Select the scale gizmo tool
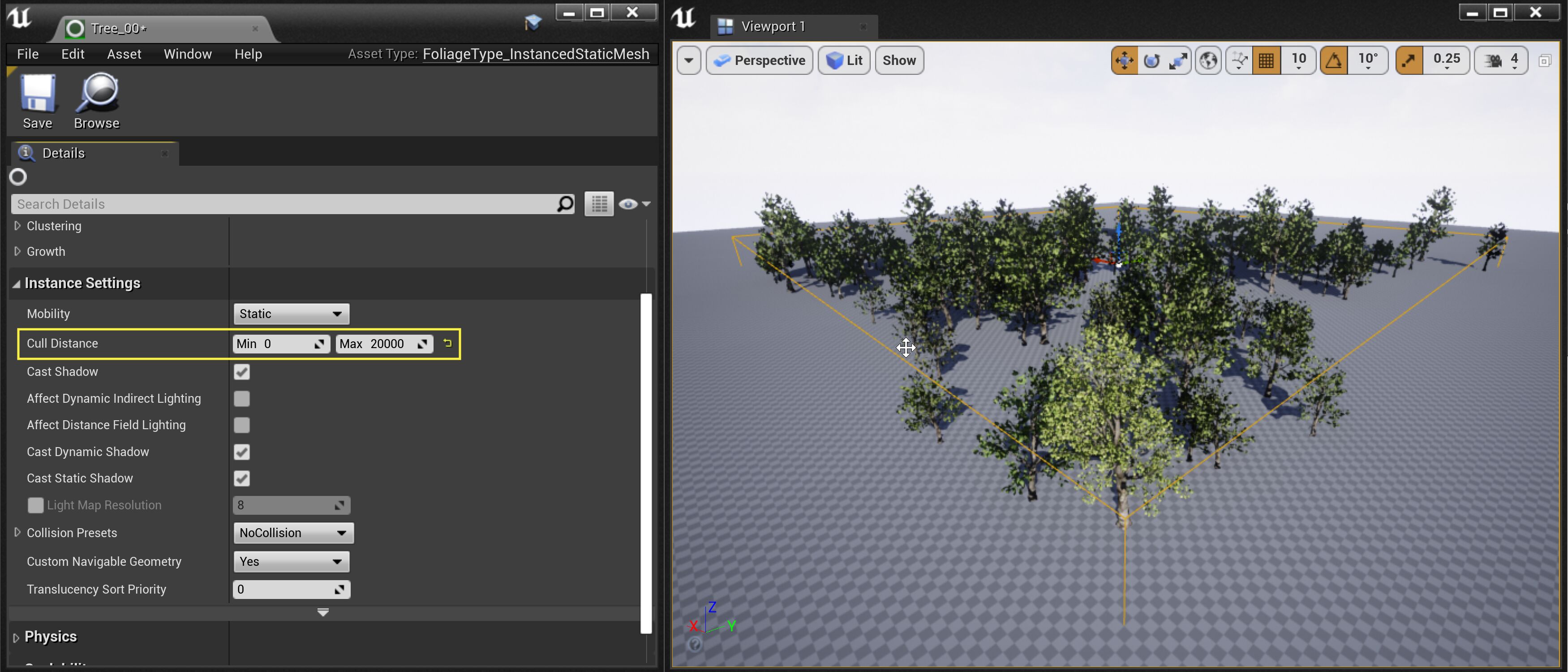Image resolution: width=1568 pixels, height=672 pixels. 1178,60
